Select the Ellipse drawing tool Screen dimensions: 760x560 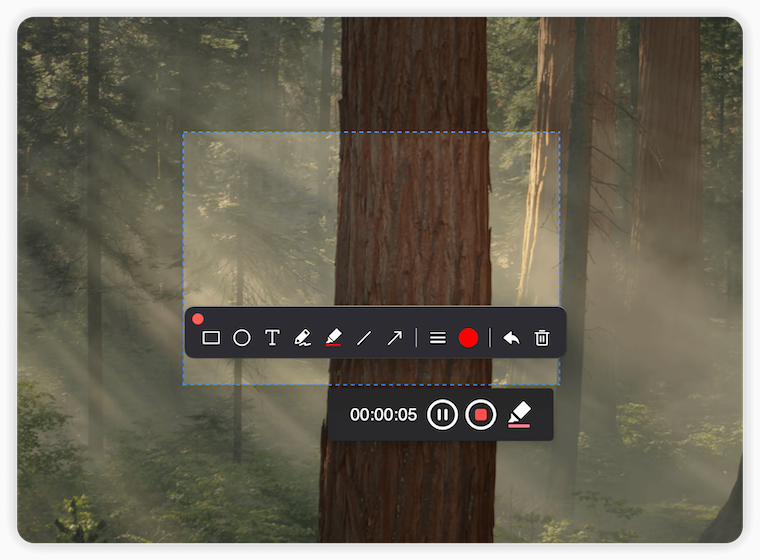pyautogui.click(x=241, y=338)
